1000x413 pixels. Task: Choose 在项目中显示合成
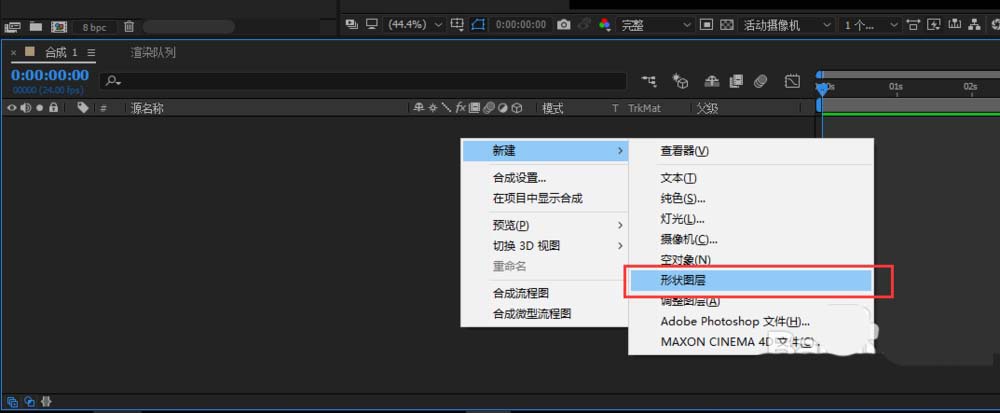click(545, 198)
